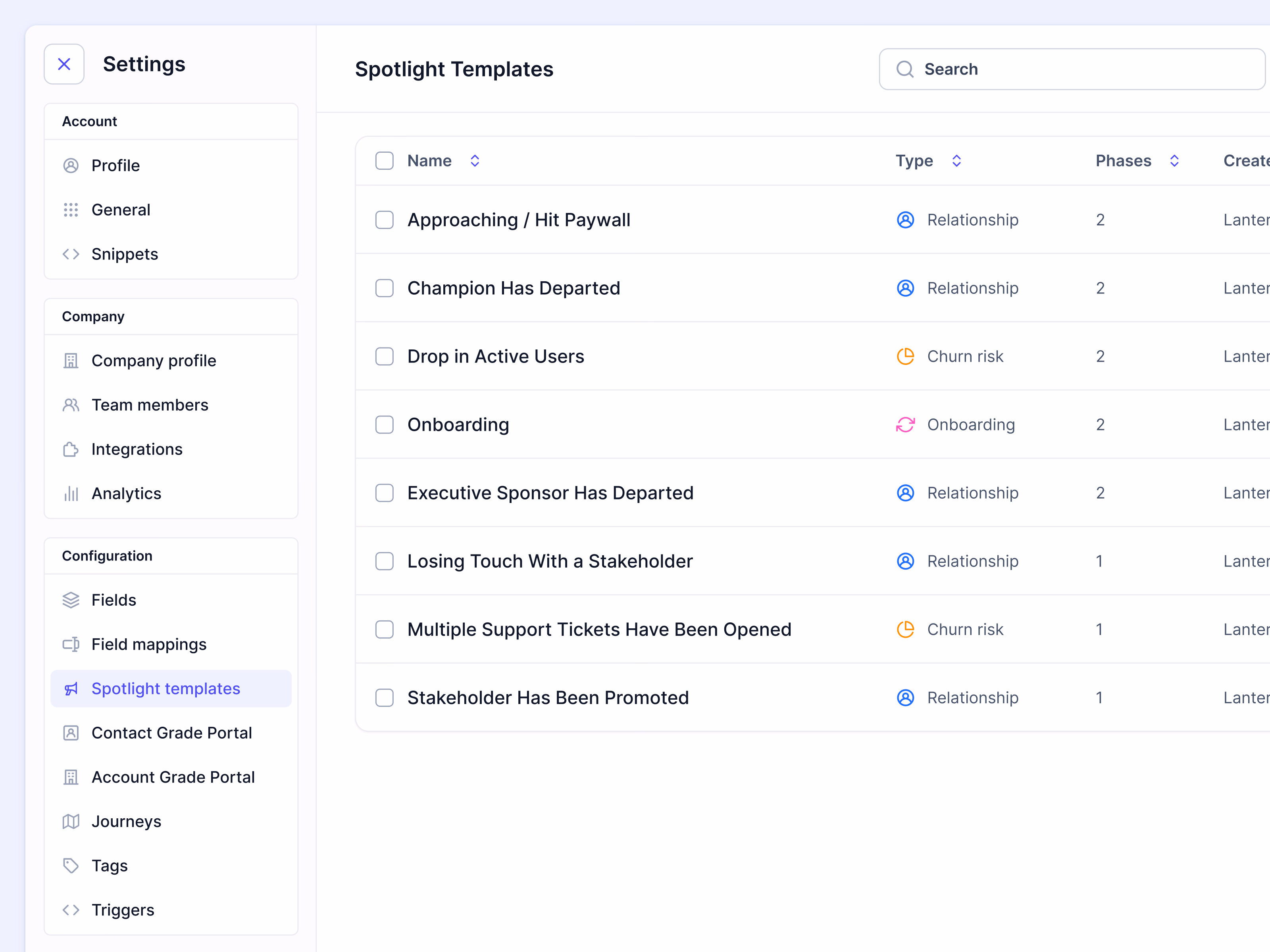Screen dimensions: 1270x952
Task: Sort by the Type column arrows
Action: pos(956,161)
